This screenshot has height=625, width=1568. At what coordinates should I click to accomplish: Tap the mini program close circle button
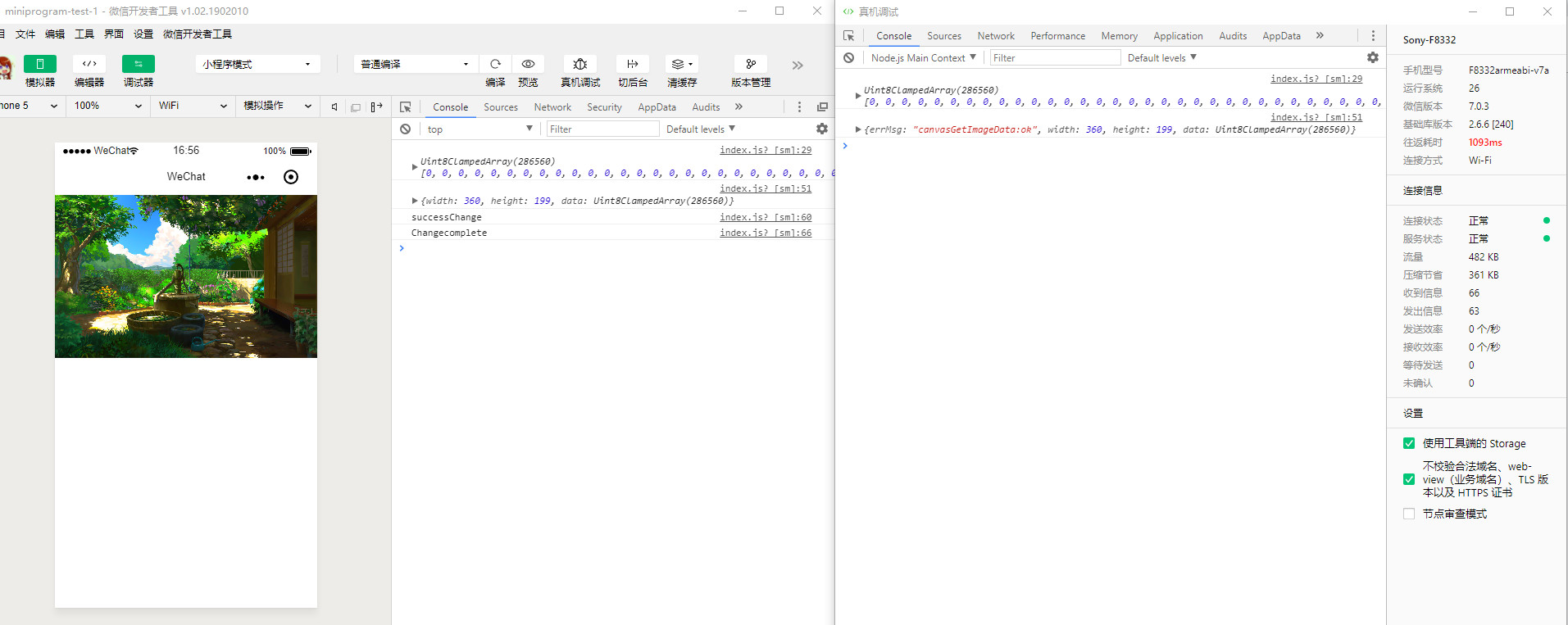click(291, 177)
